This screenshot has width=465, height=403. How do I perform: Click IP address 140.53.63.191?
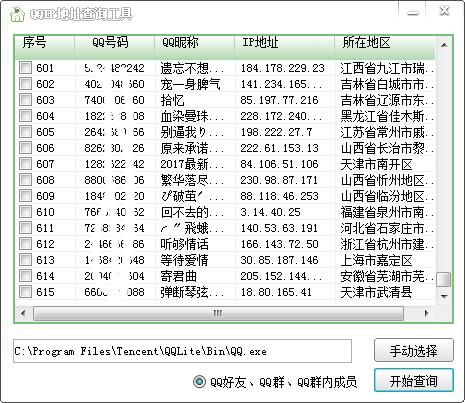pos(279,228)
